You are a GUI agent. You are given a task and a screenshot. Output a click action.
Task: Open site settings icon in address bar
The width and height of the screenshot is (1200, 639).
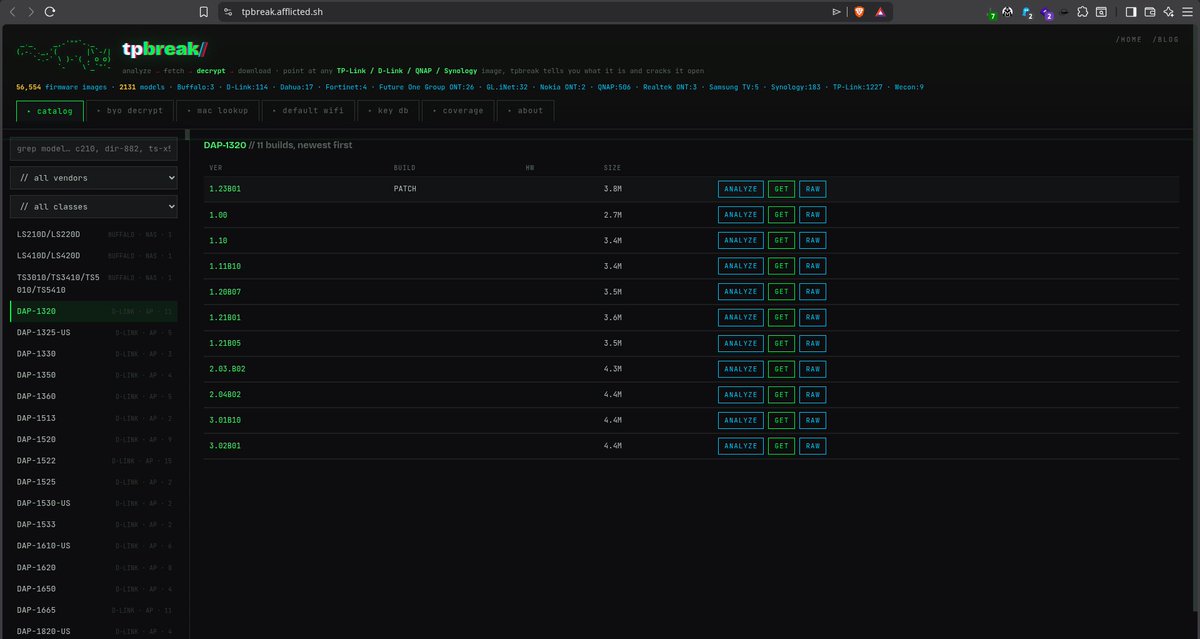[228, 12]
